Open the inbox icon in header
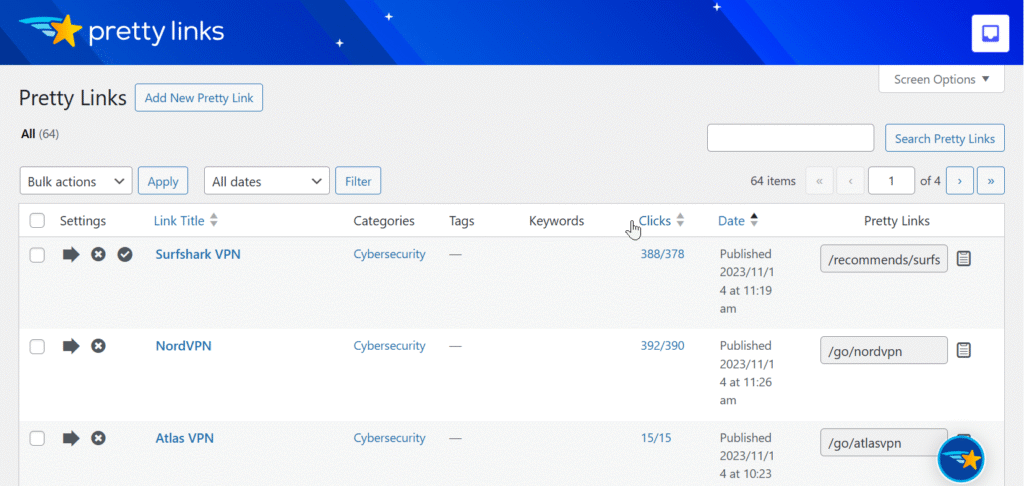 coord(990,33)
